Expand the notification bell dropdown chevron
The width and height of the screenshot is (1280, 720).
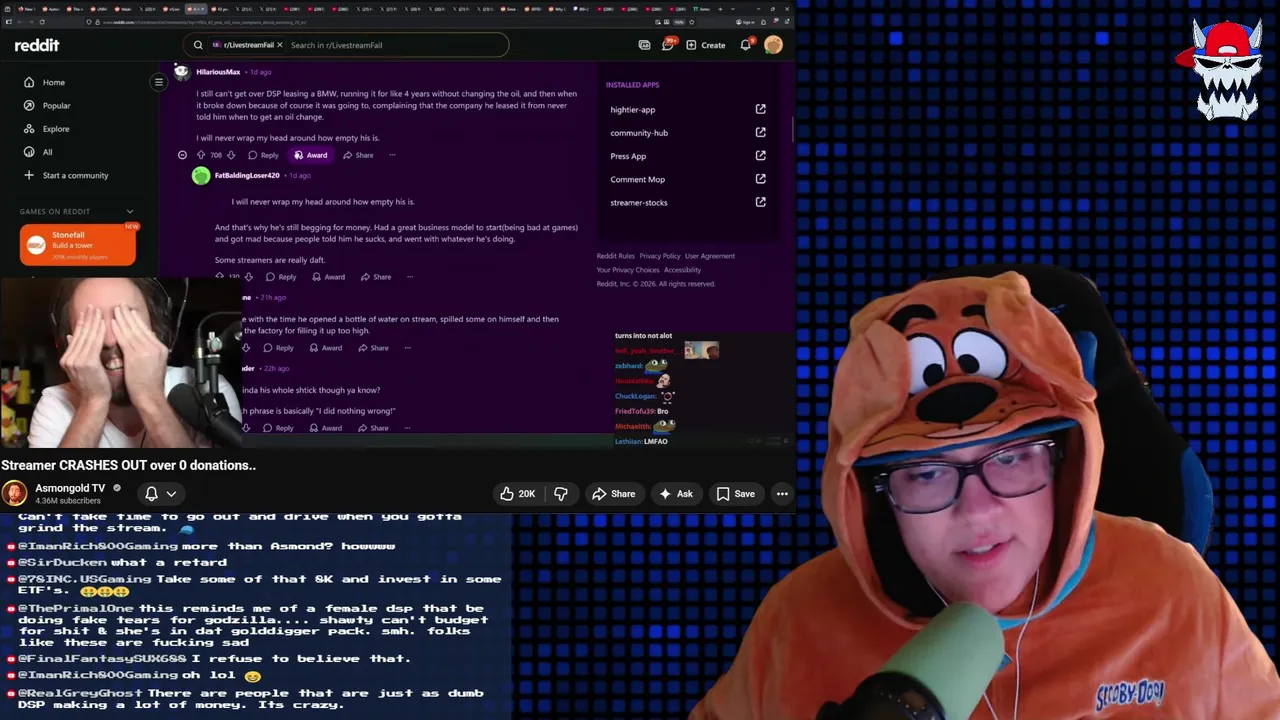[171, 493]
